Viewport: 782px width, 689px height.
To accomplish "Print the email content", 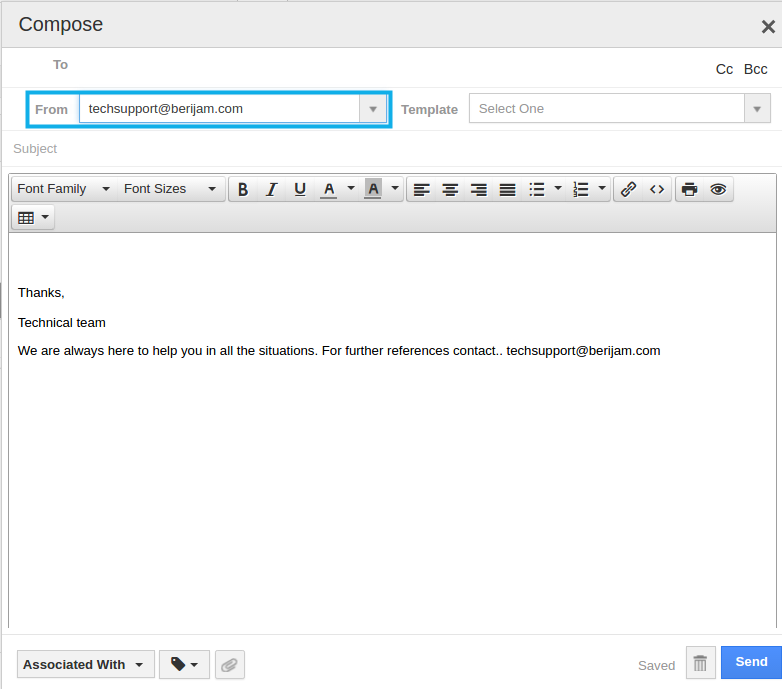I will pos(690,189).
